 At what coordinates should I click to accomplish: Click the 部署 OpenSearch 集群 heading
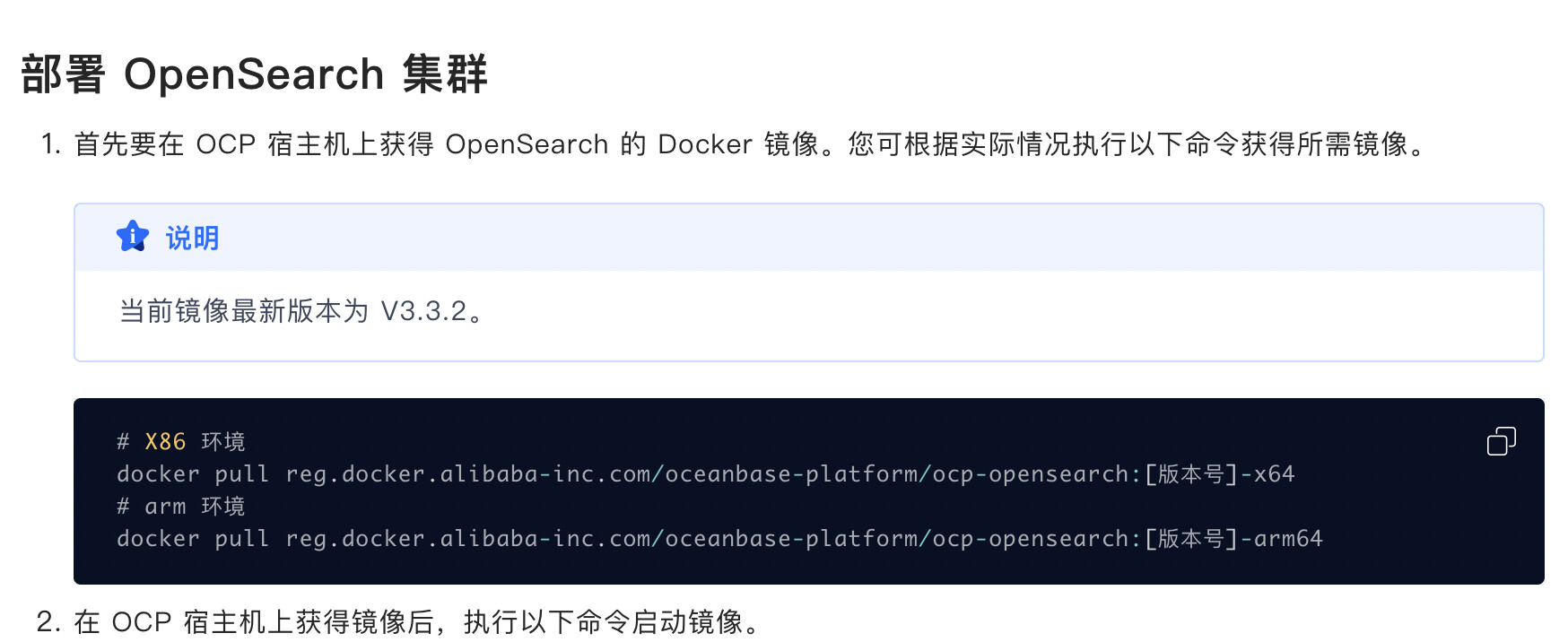(x=254, y=74)
